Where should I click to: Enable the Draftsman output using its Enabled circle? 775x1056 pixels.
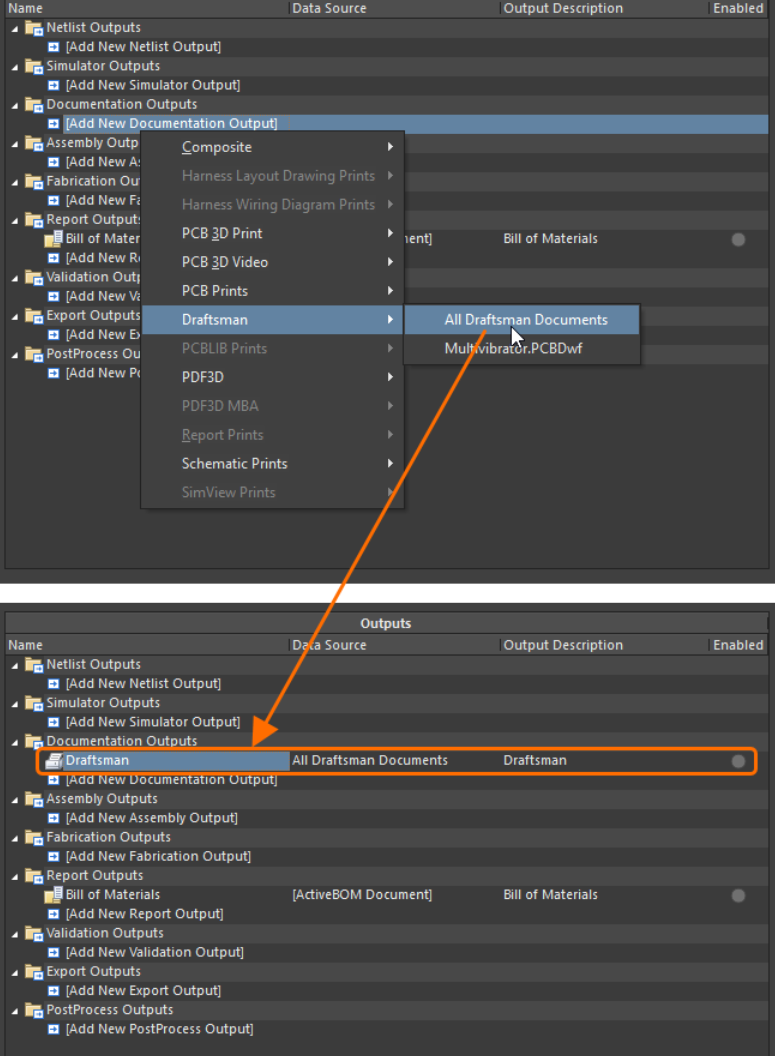[738, 761]
